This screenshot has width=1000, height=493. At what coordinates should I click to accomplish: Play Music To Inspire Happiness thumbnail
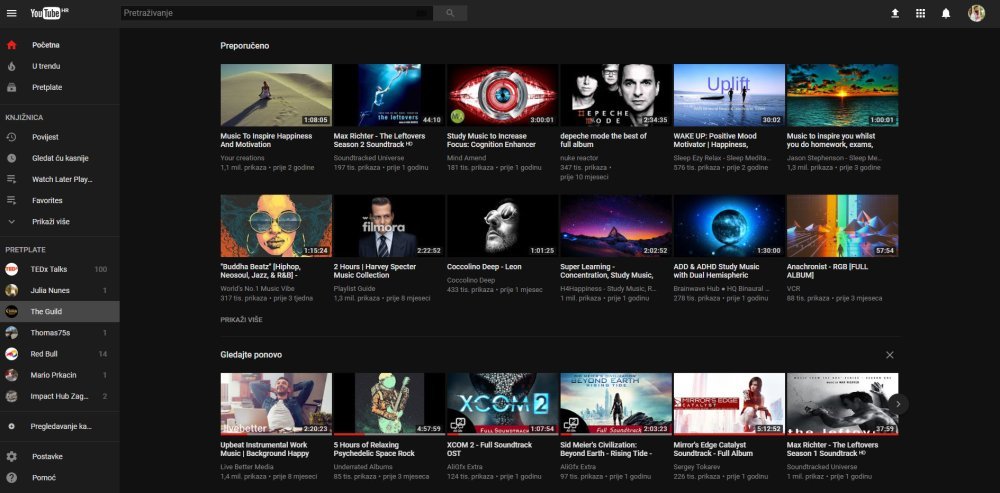point(276,95)
